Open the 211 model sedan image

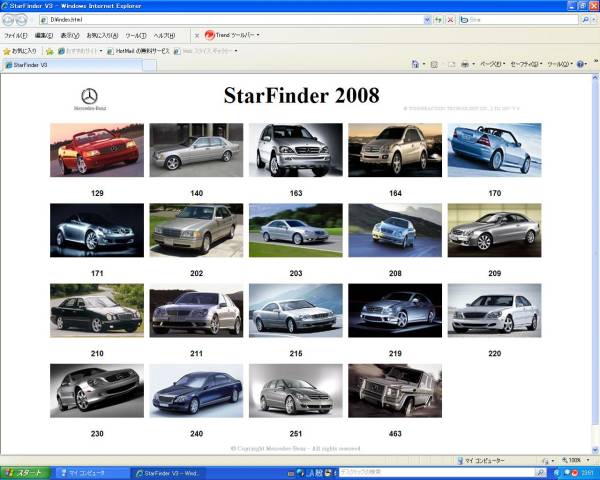196,310
